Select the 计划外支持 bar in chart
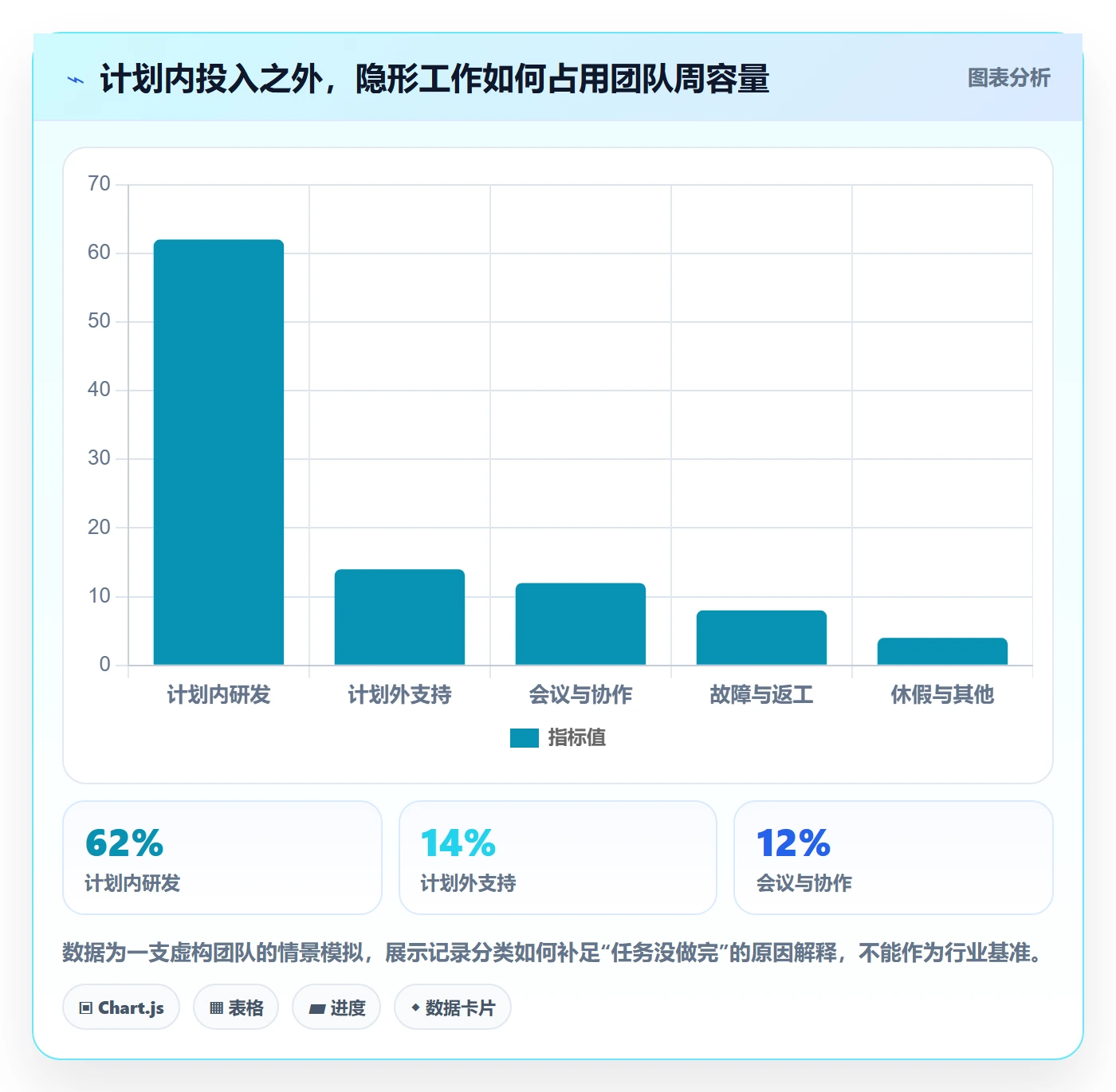 [399, 617]
